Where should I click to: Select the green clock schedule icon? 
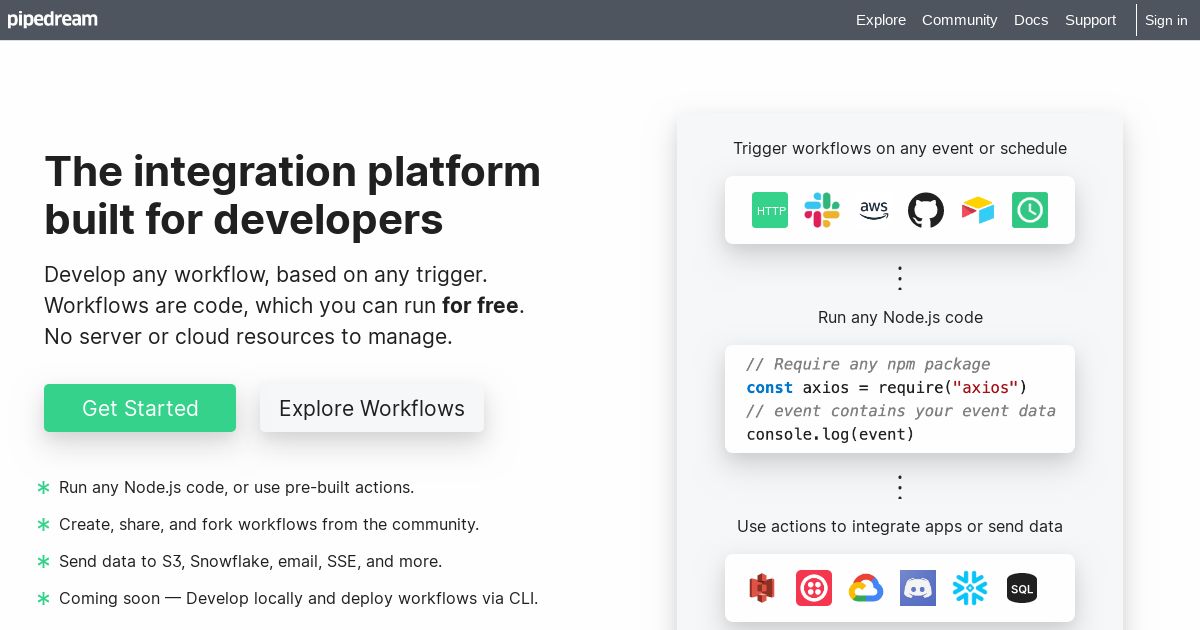(1030, 210)
